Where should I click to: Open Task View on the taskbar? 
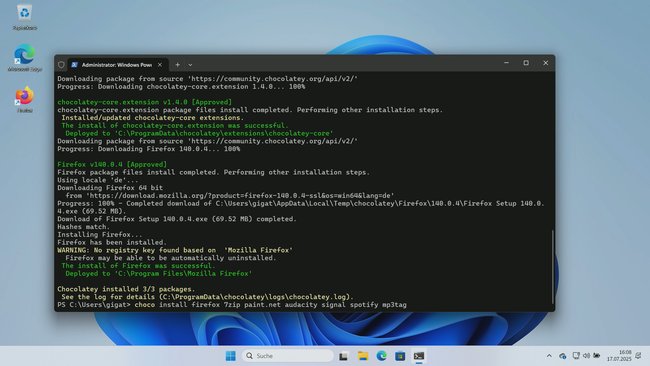343,356
